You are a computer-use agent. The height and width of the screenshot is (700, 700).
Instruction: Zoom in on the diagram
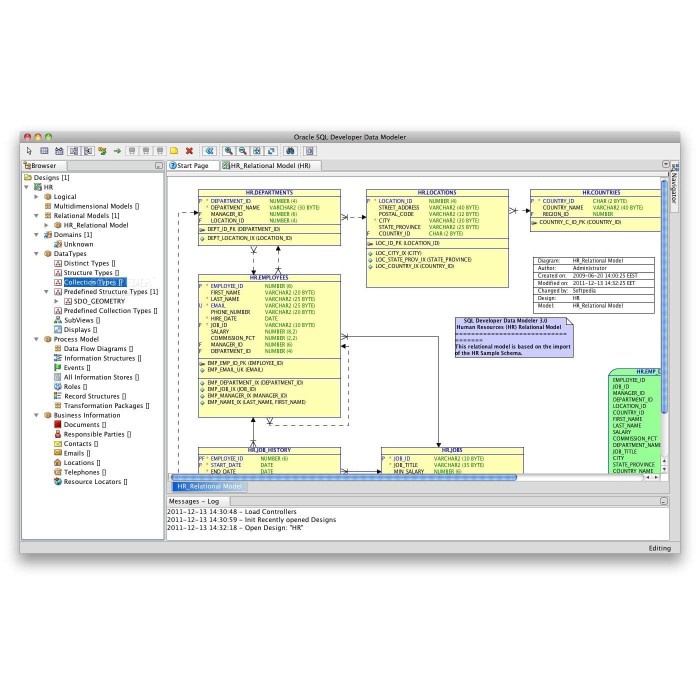pyautogui.click(x=229, y=151)
